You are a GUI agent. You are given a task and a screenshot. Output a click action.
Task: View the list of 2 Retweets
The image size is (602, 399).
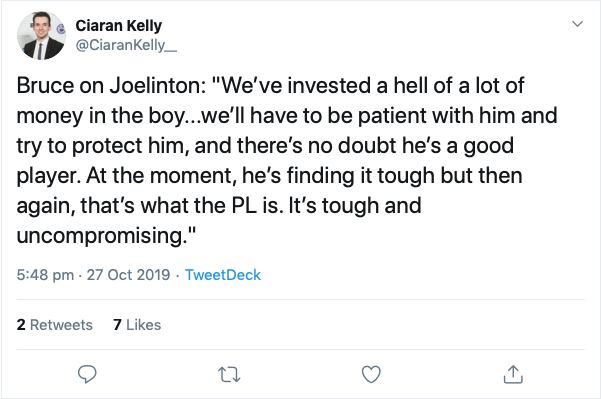[55, 325]
